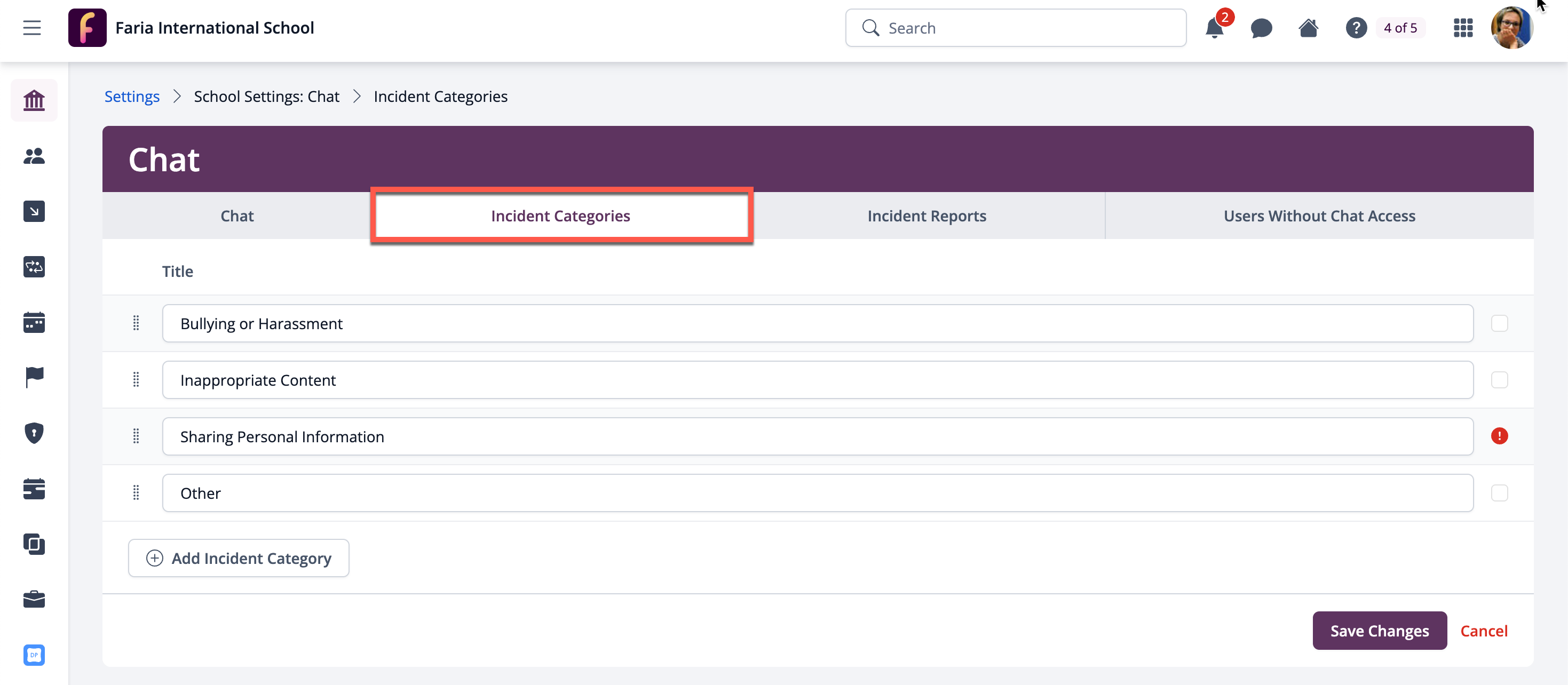This screenshot has width=1568, height=685.
Task: Tick the Inappropriate Content checkbox
Action: point(1499,380)
